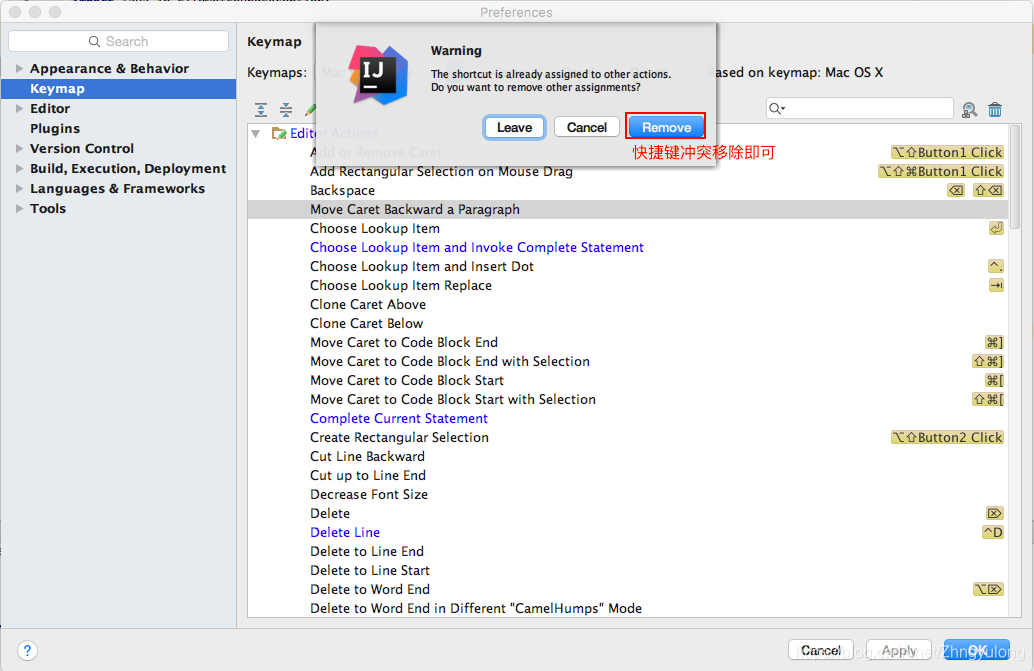
Task: Open Version Control settings
Action: (82, 148)
